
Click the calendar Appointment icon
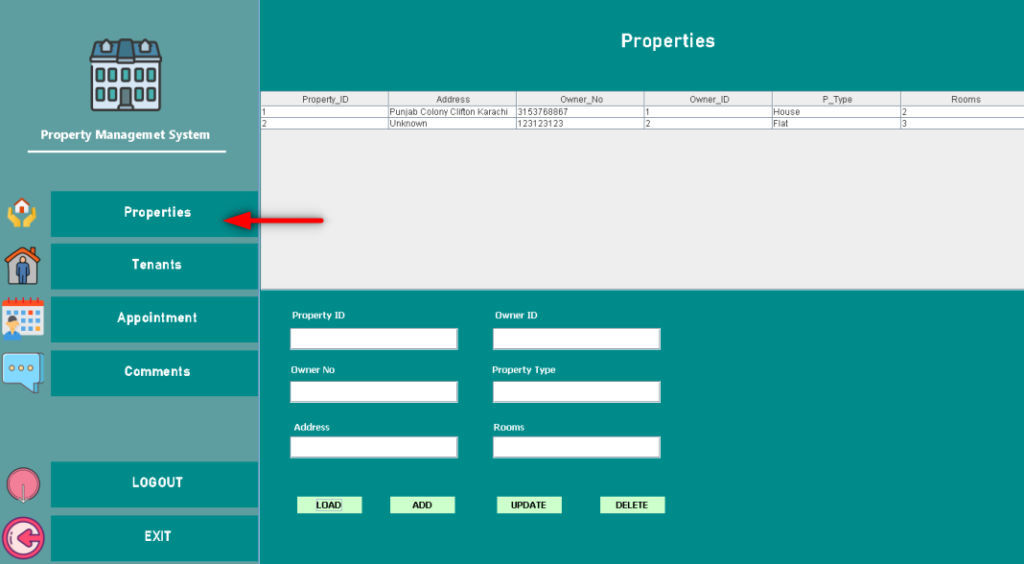pos(23,319)
